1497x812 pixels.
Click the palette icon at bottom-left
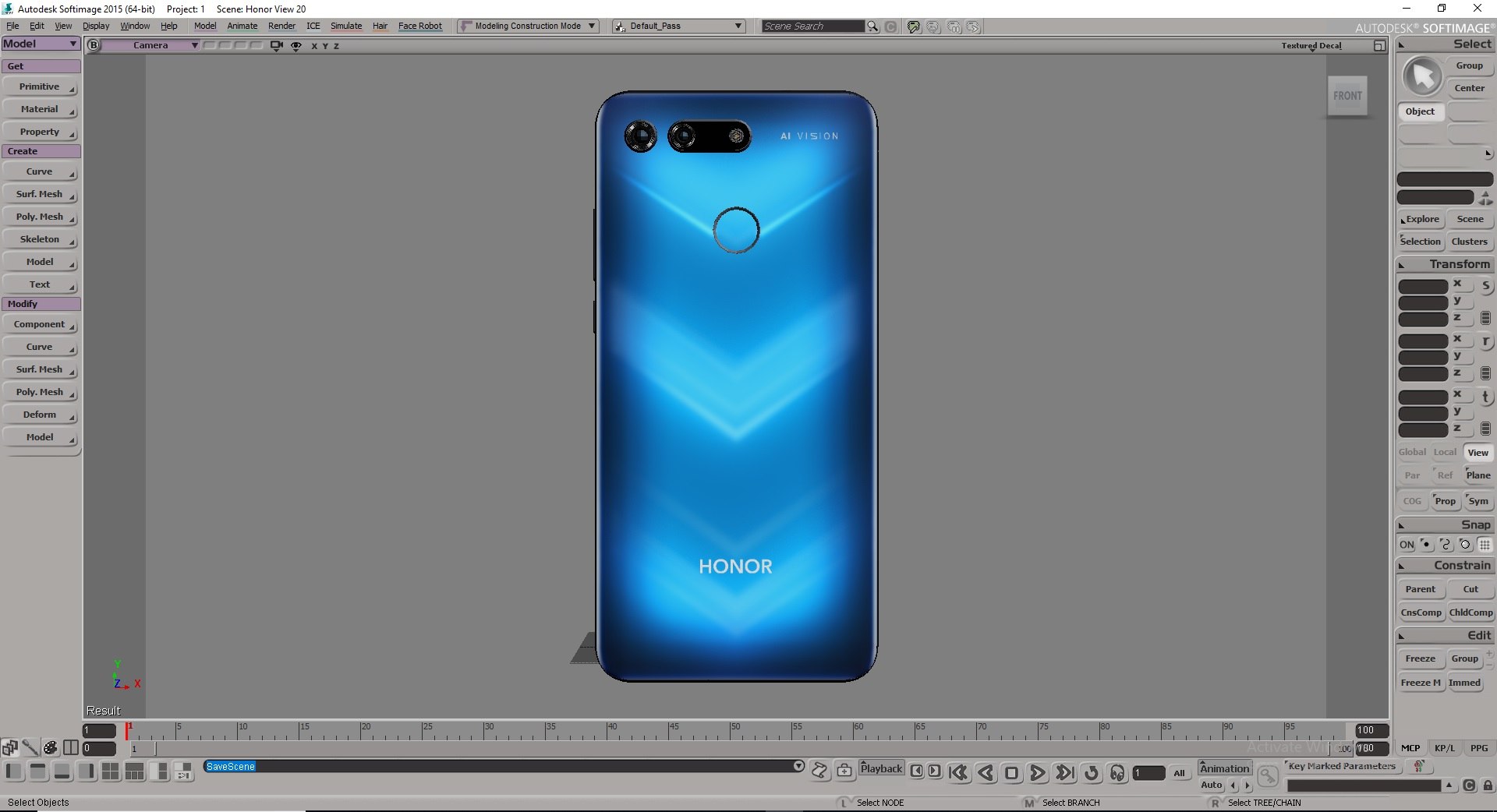pyautogui.click(x=51, y=748)
